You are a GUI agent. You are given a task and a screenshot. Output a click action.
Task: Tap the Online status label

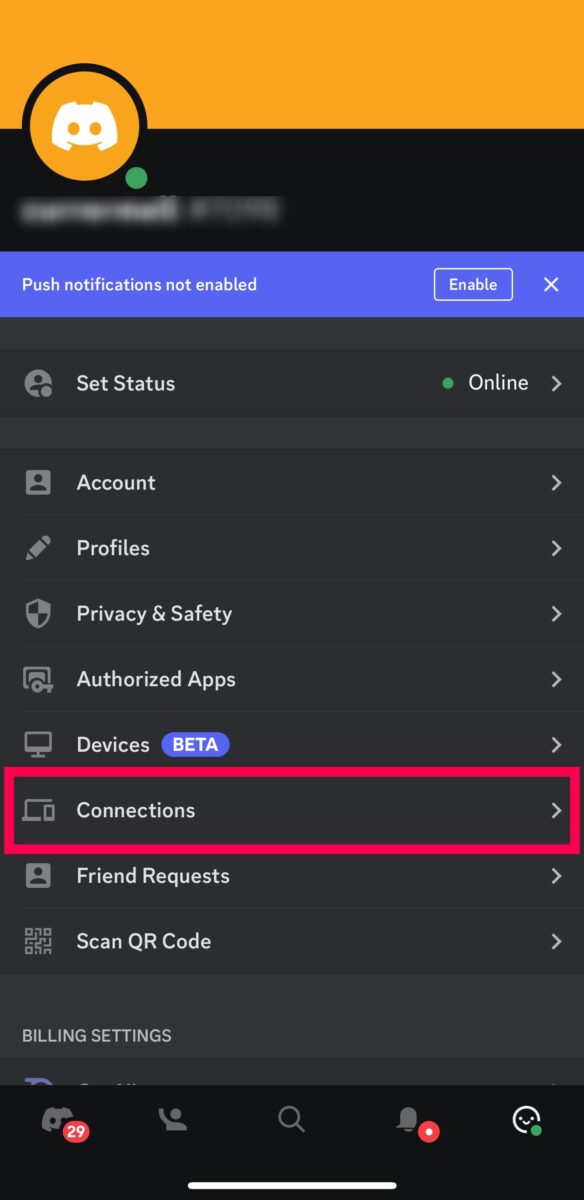point(498,383)
